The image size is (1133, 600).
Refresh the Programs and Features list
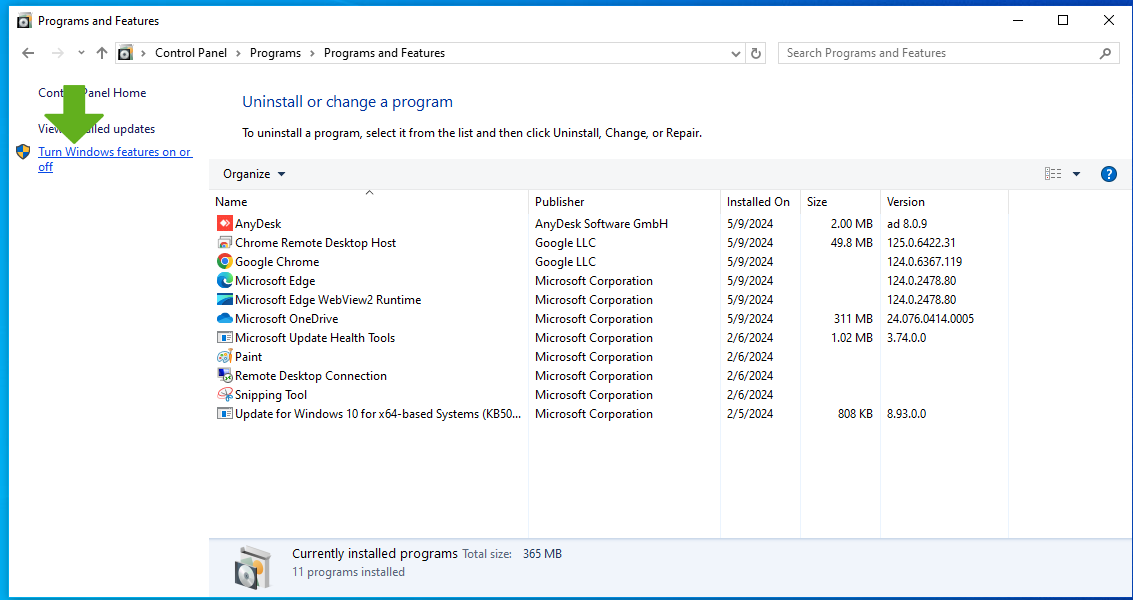[756, 53]
